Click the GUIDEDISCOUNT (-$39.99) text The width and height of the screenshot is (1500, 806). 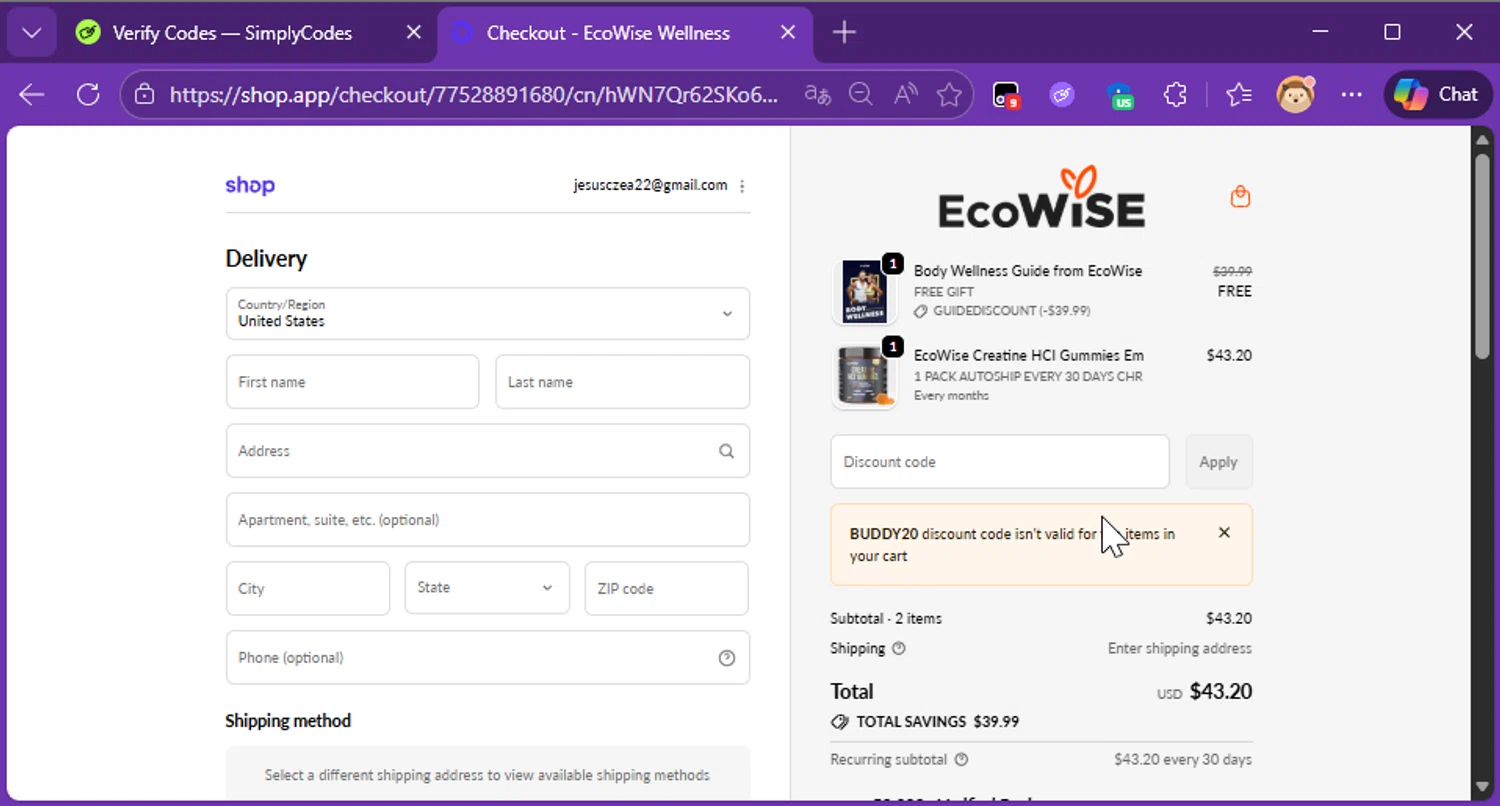pyautogui.click(x=1011, y=311)
